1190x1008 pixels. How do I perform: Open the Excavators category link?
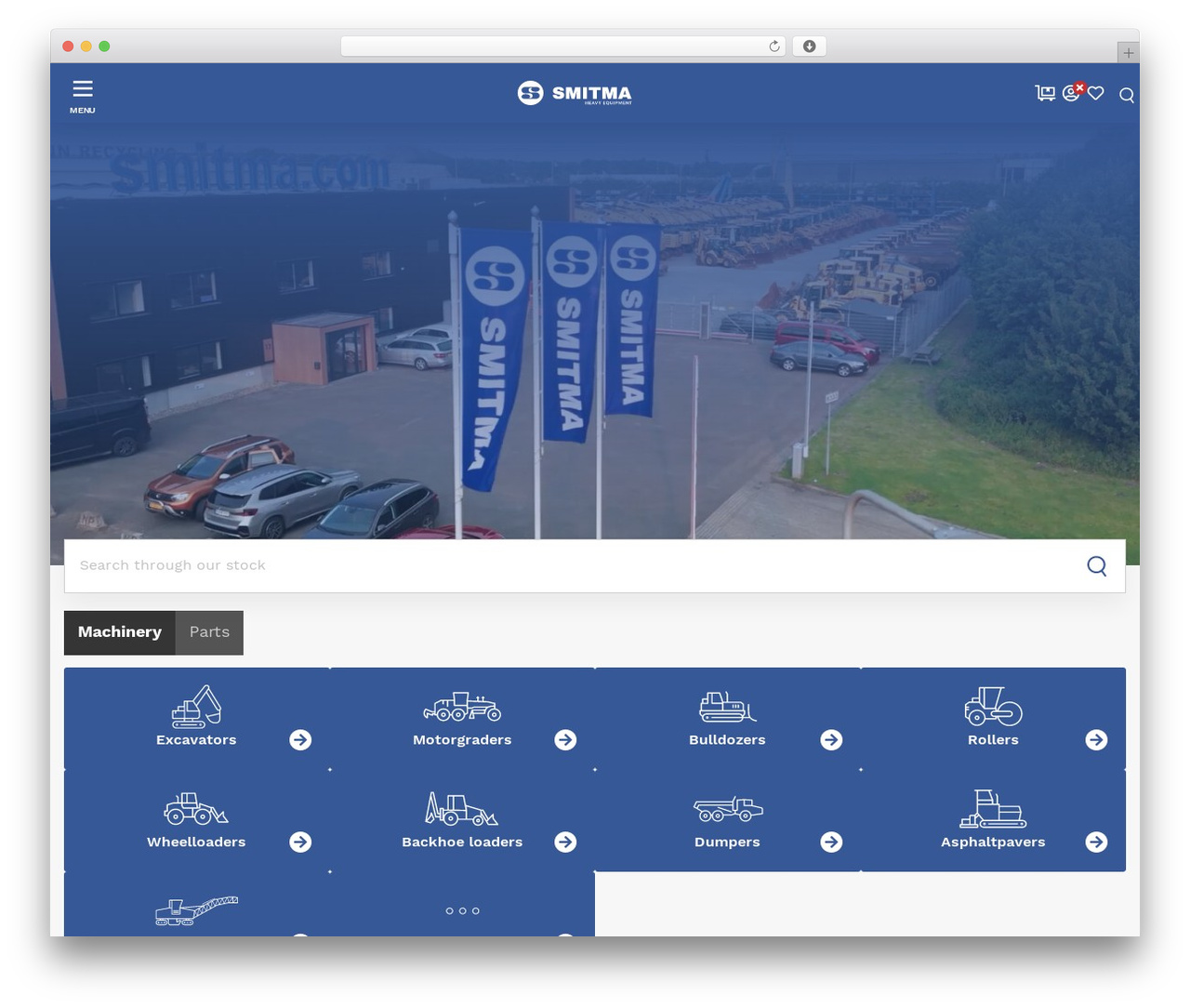(x=196, y=740)
